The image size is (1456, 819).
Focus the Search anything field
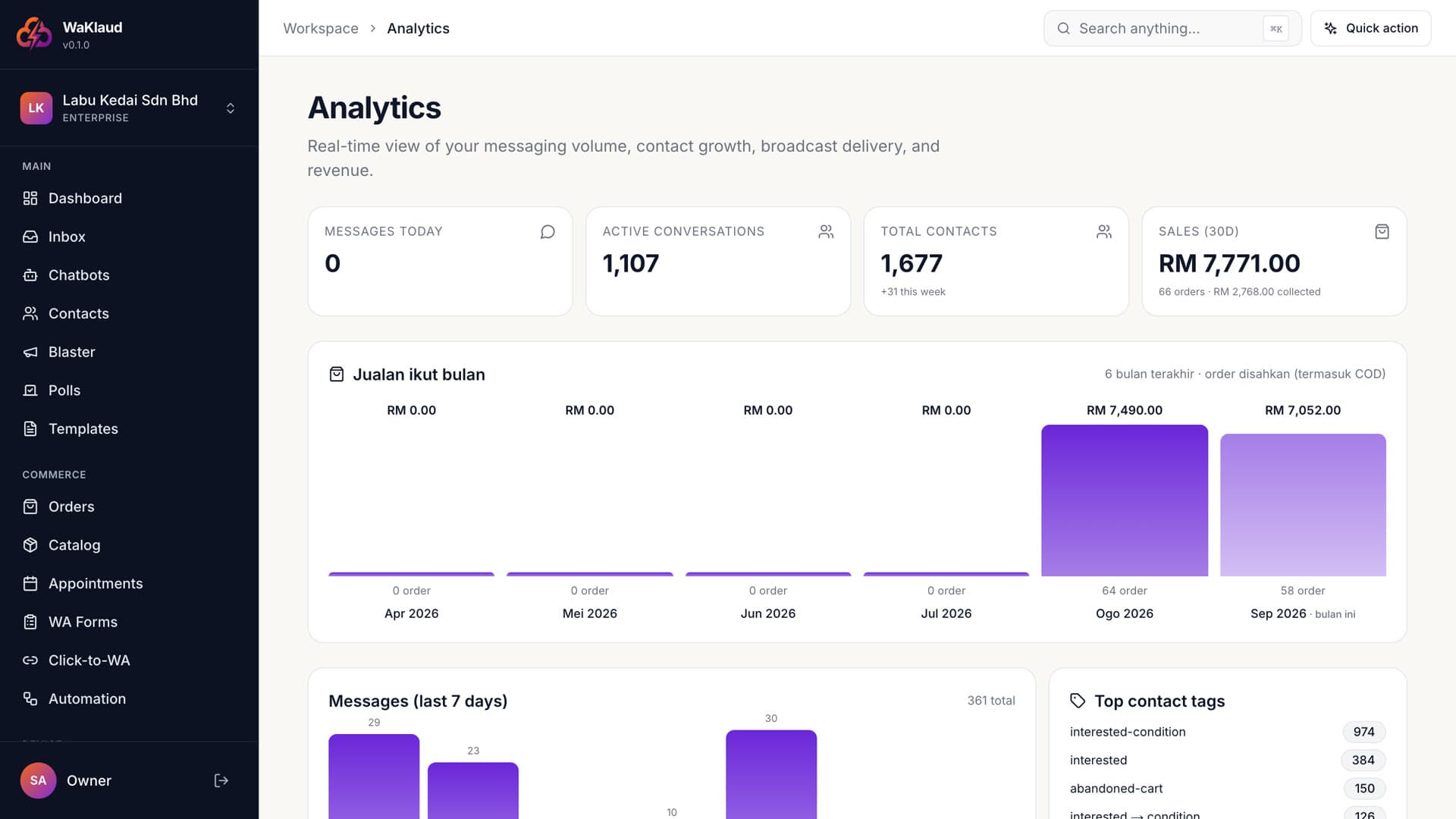pyautogui.click(x=1172, y=28)
